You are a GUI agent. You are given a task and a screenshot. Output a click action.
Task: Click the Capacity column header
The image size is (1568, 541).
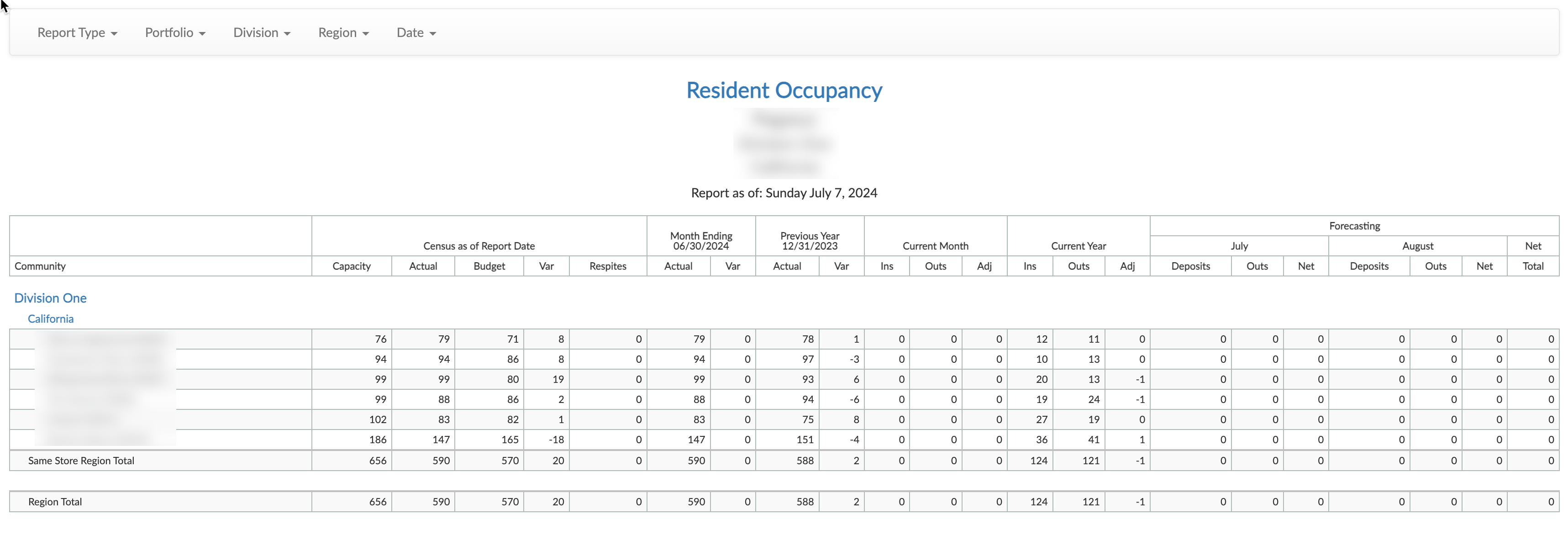click(x=351, y=266)
